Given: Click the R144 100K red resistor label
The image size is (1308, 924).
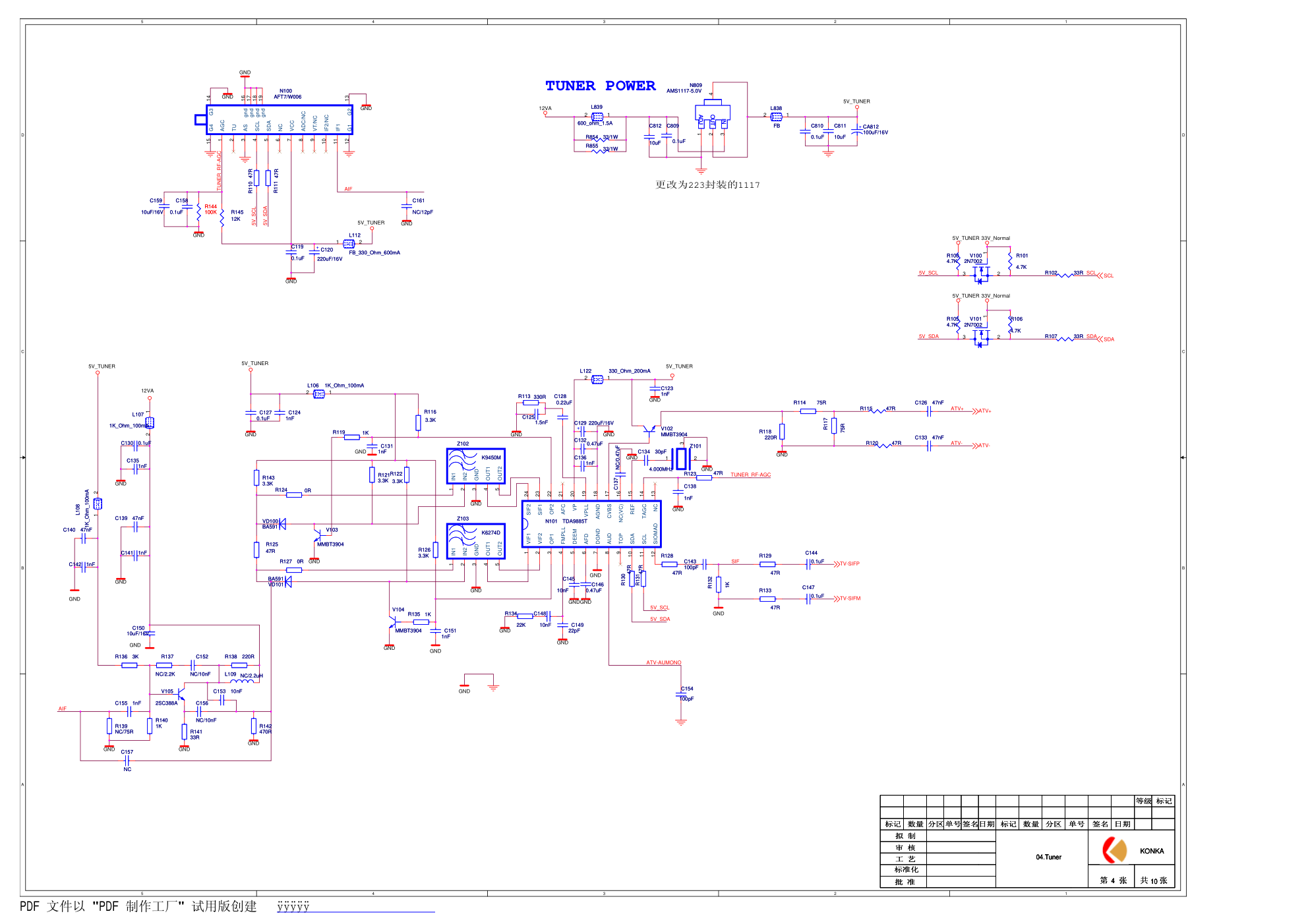Looking at the screenshot, I should click(210, 210).
